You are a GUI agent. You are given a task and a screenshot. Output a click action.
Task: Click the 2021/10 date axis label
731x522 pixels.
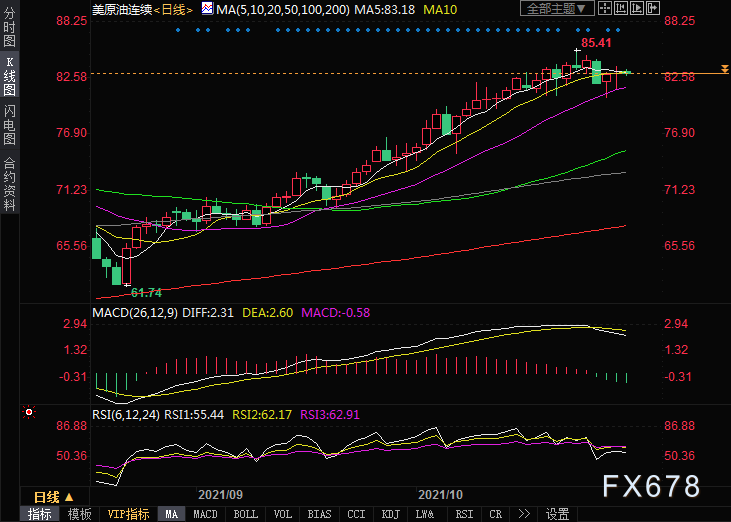441,495
